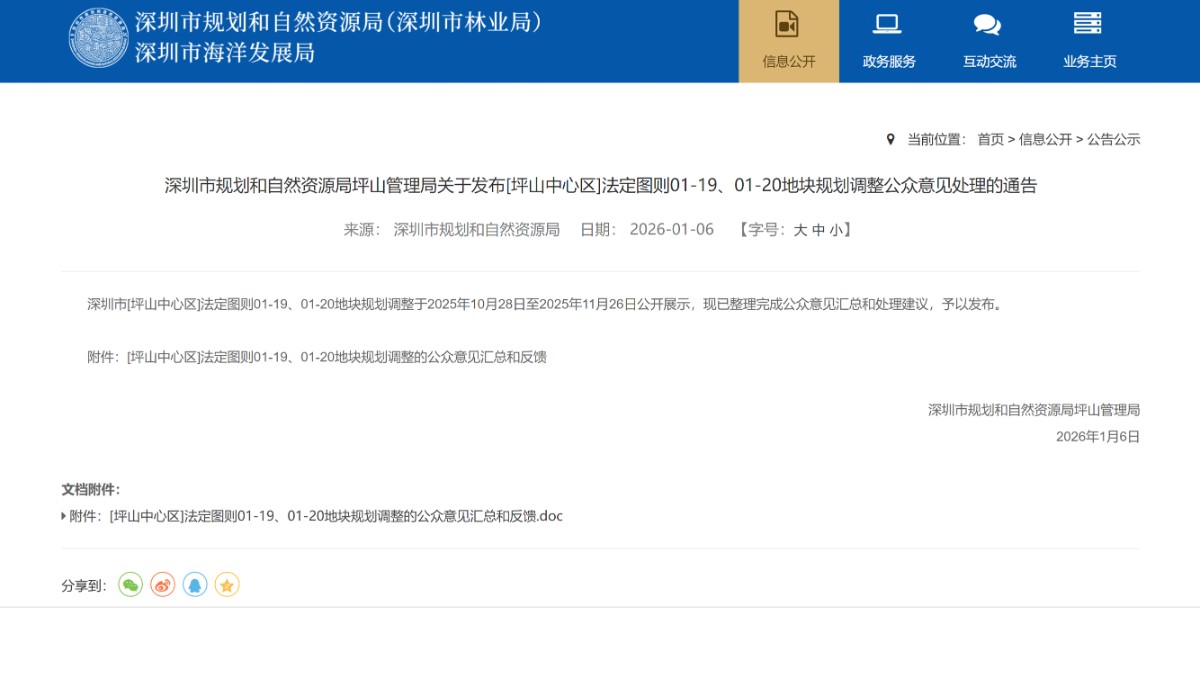Go to 首页 in the breadcrumb

[990, 140]
